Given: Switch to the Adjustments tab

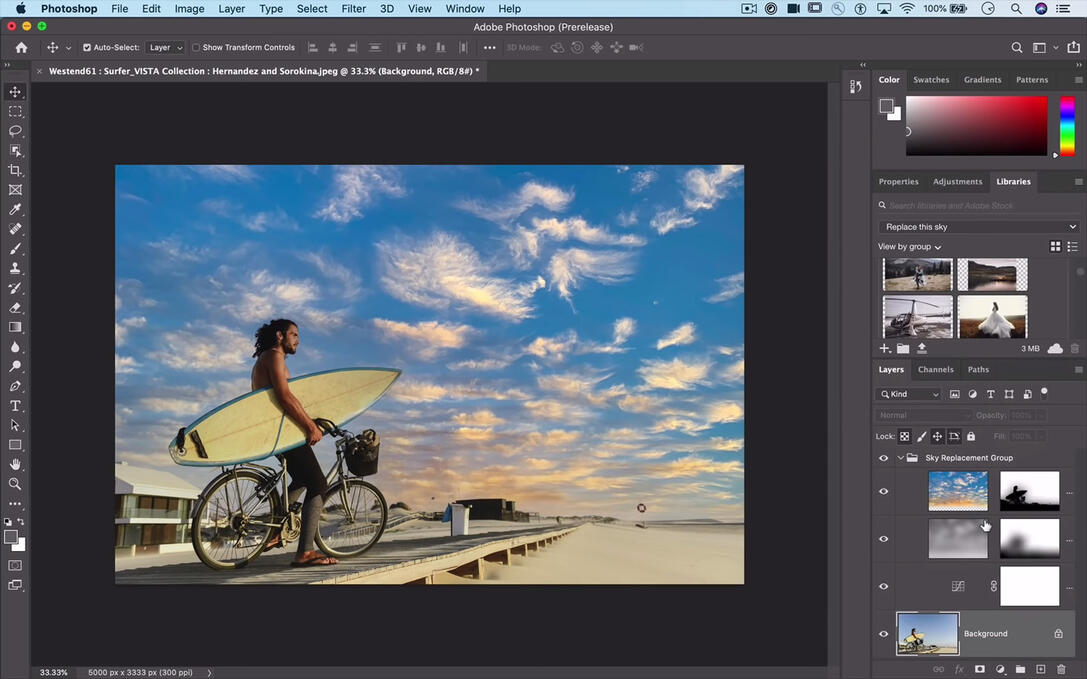Looking at the screenshot, I should (x=957, y=182).
